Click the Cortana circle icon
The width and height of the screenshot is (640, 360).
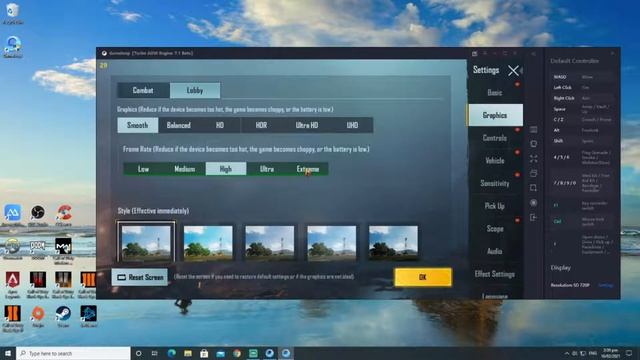tap(138, 353)
